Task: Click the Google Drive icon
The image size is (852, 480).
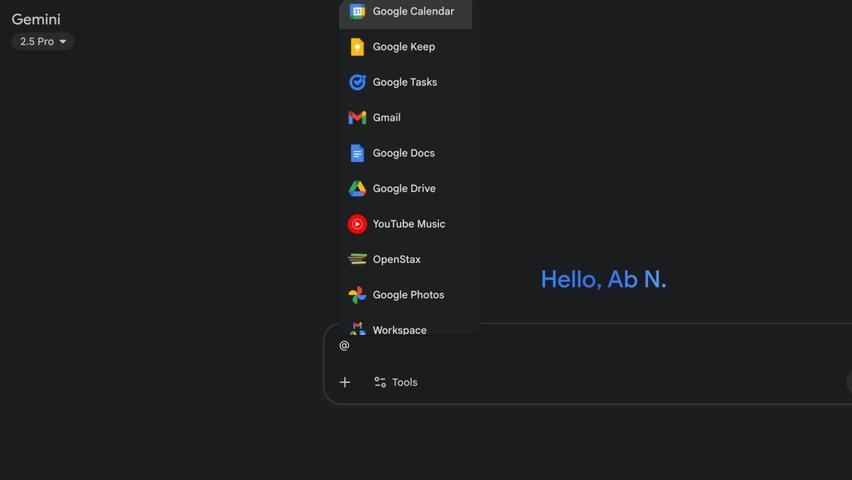Action: [x=357, y=189]
